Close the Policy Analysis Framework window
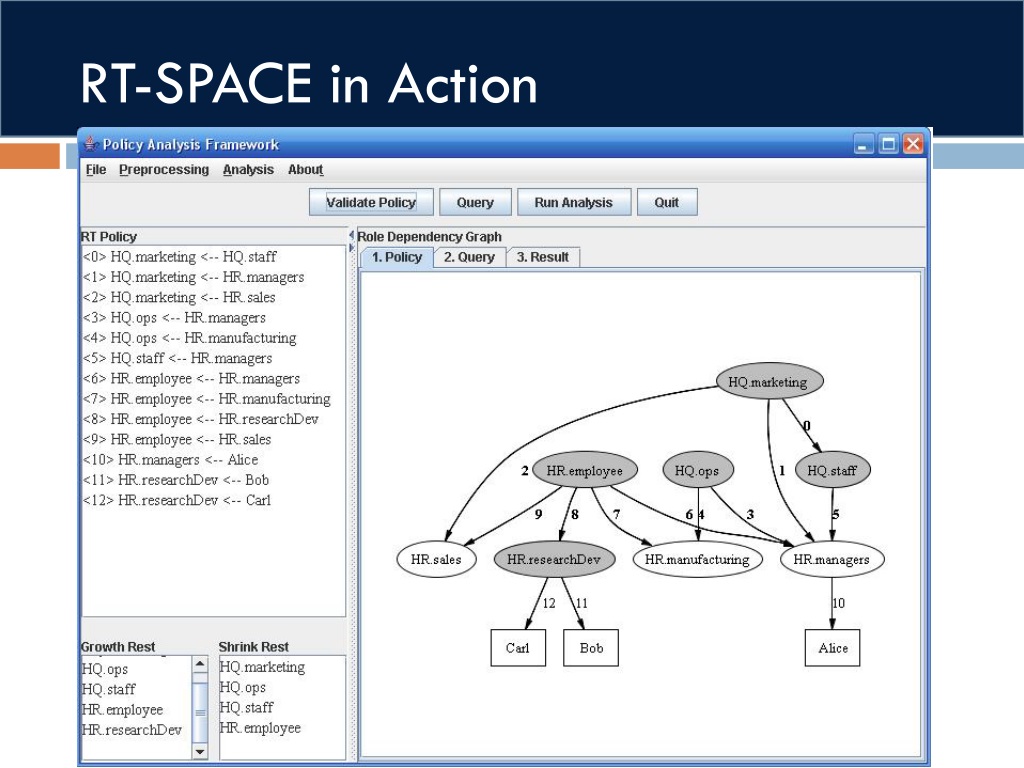Image resolution: width=1024 pixels, height=768 pixels. [912, 144]
